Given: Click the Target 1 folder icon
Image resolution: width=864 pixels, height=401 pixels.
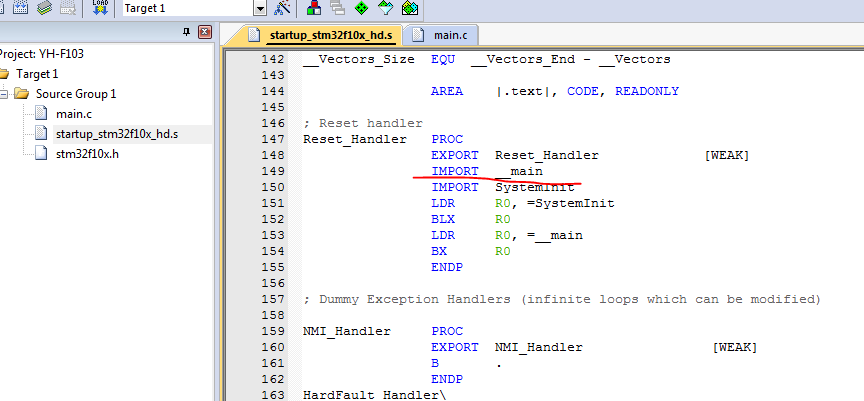Looking at the screenshot, I should click(x=4, y=74).
